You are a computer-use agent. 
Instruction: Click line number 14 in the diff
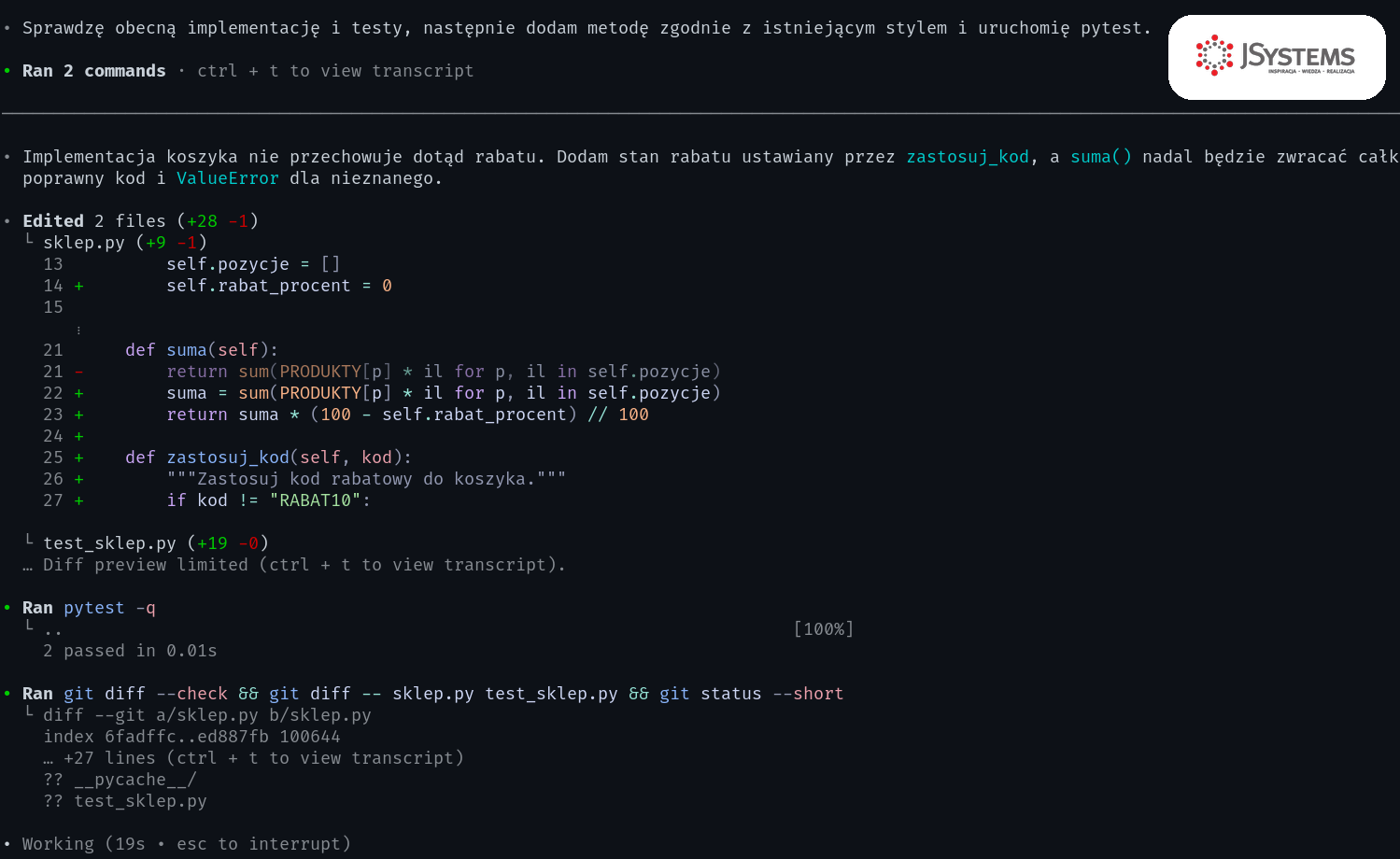(x=53, y=286)
